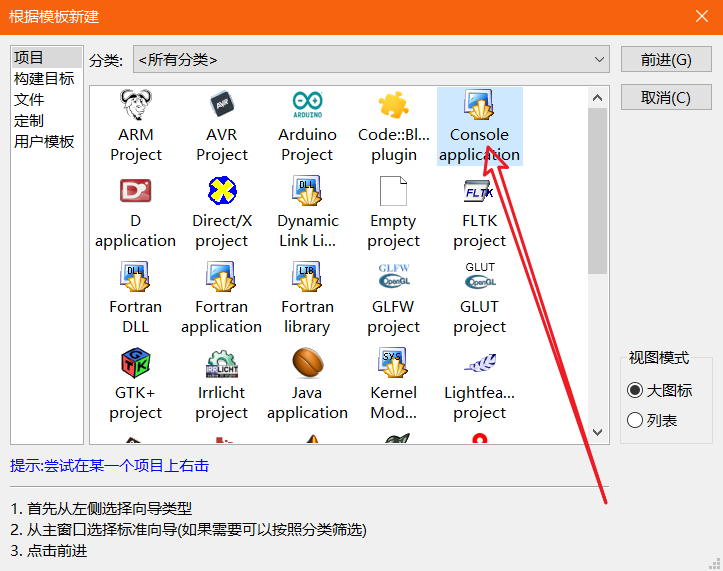Open the 定制 wizard type
This screenshot has height=571, width=723.
(47, 121)
